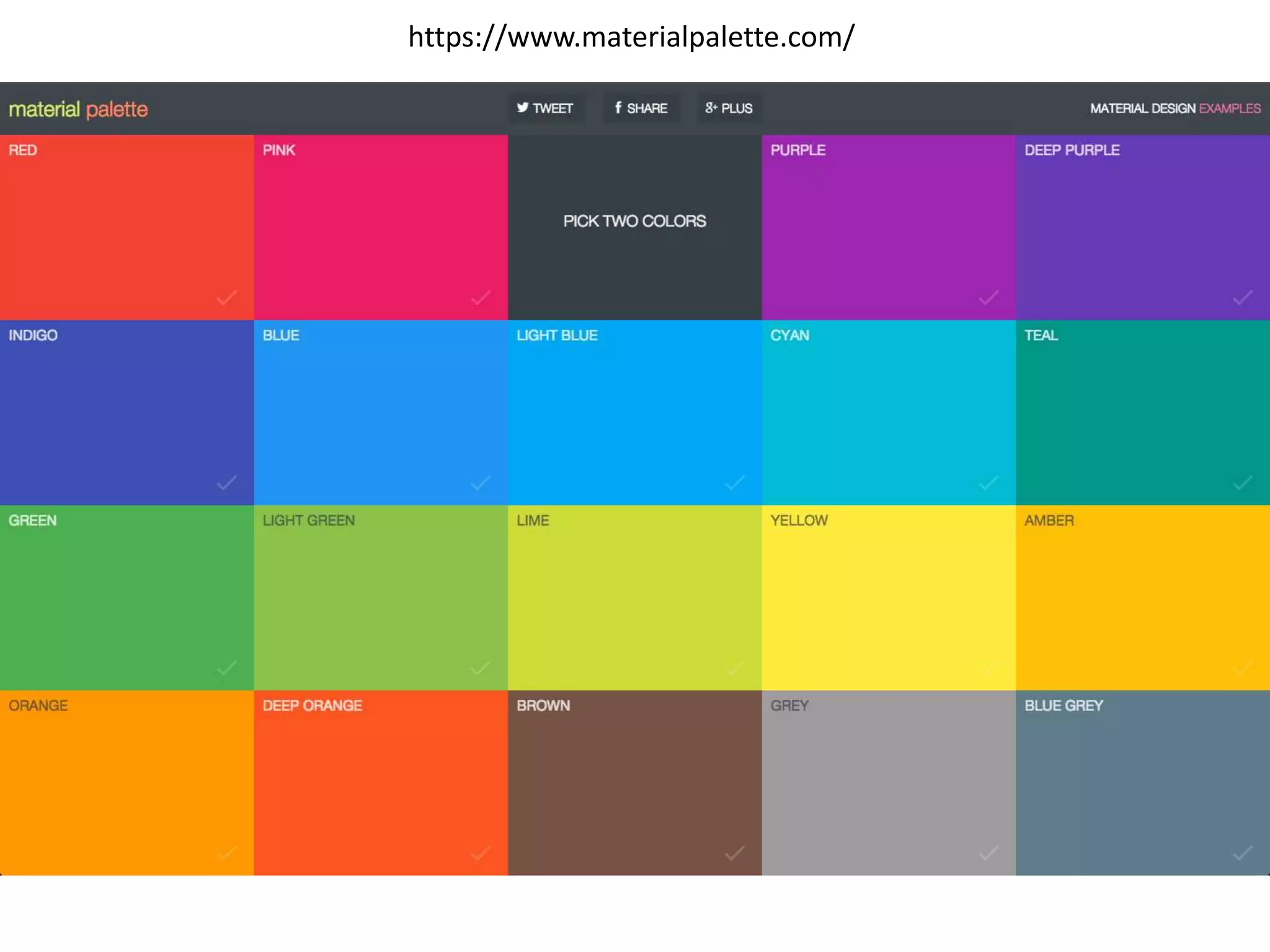Viewport: 1270px width, 952px height.
Task: Open the MATERIAL DESIGN EXAMPLES link
Action: [1175, 108]
